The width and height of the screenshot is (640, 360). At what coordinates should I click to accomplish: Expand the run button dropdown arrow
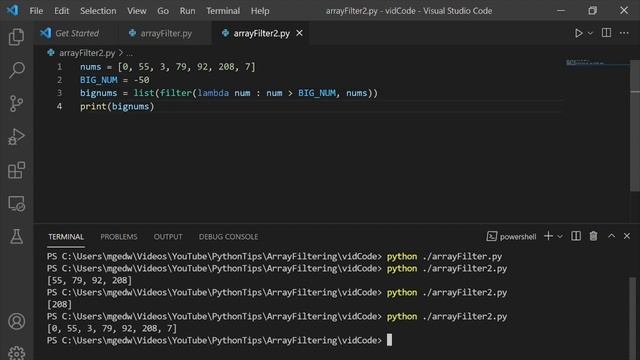tap(590, 33)
